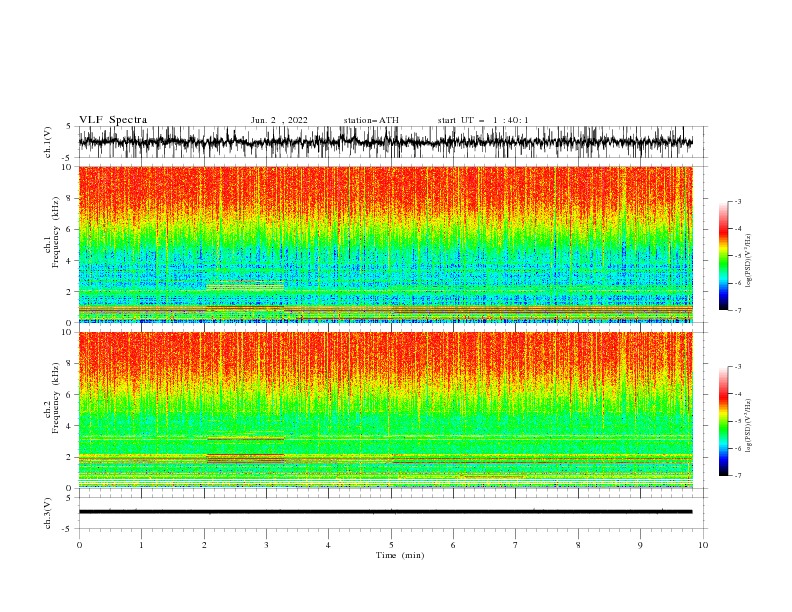
Task: Click the ch.1 "Frequency (kHz)" axis label
Action: tap(56, 233)
